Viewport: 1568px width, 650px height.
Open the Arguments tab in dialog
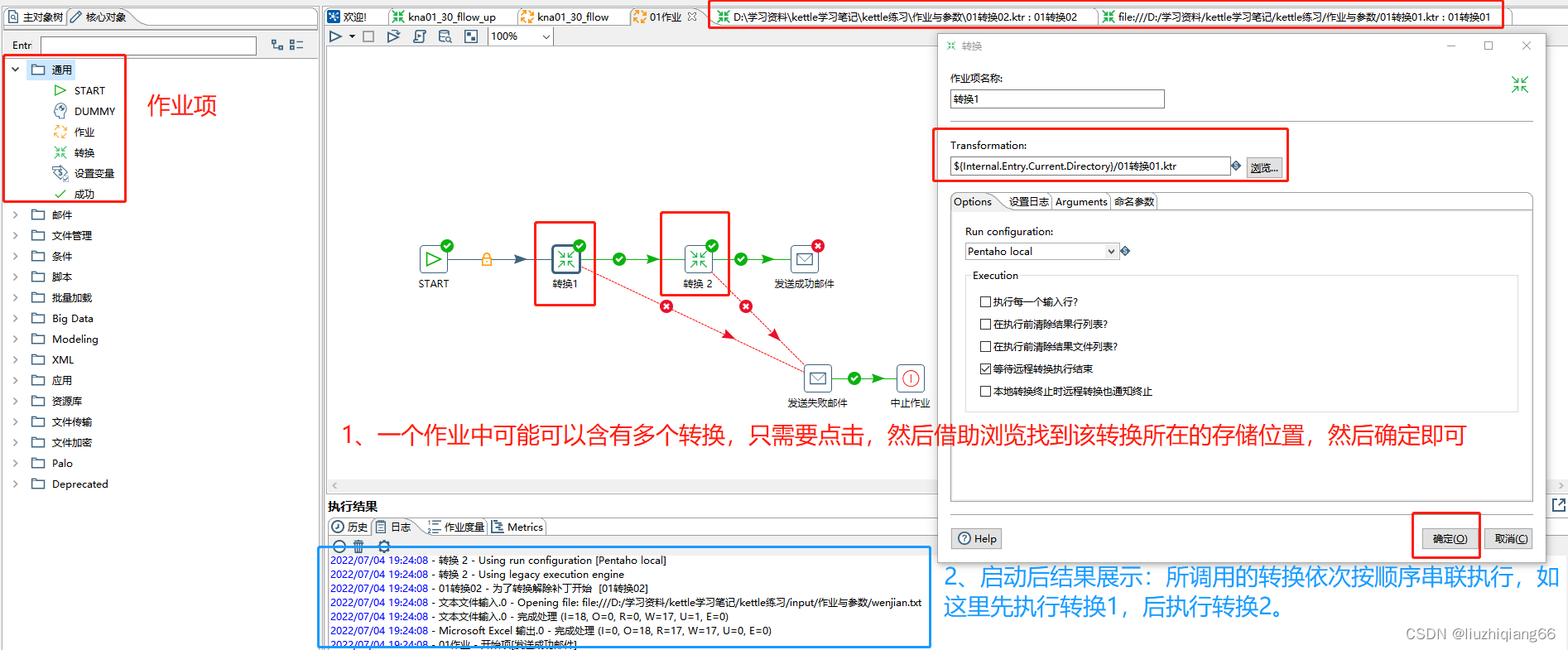click(x=1081, y=202)
